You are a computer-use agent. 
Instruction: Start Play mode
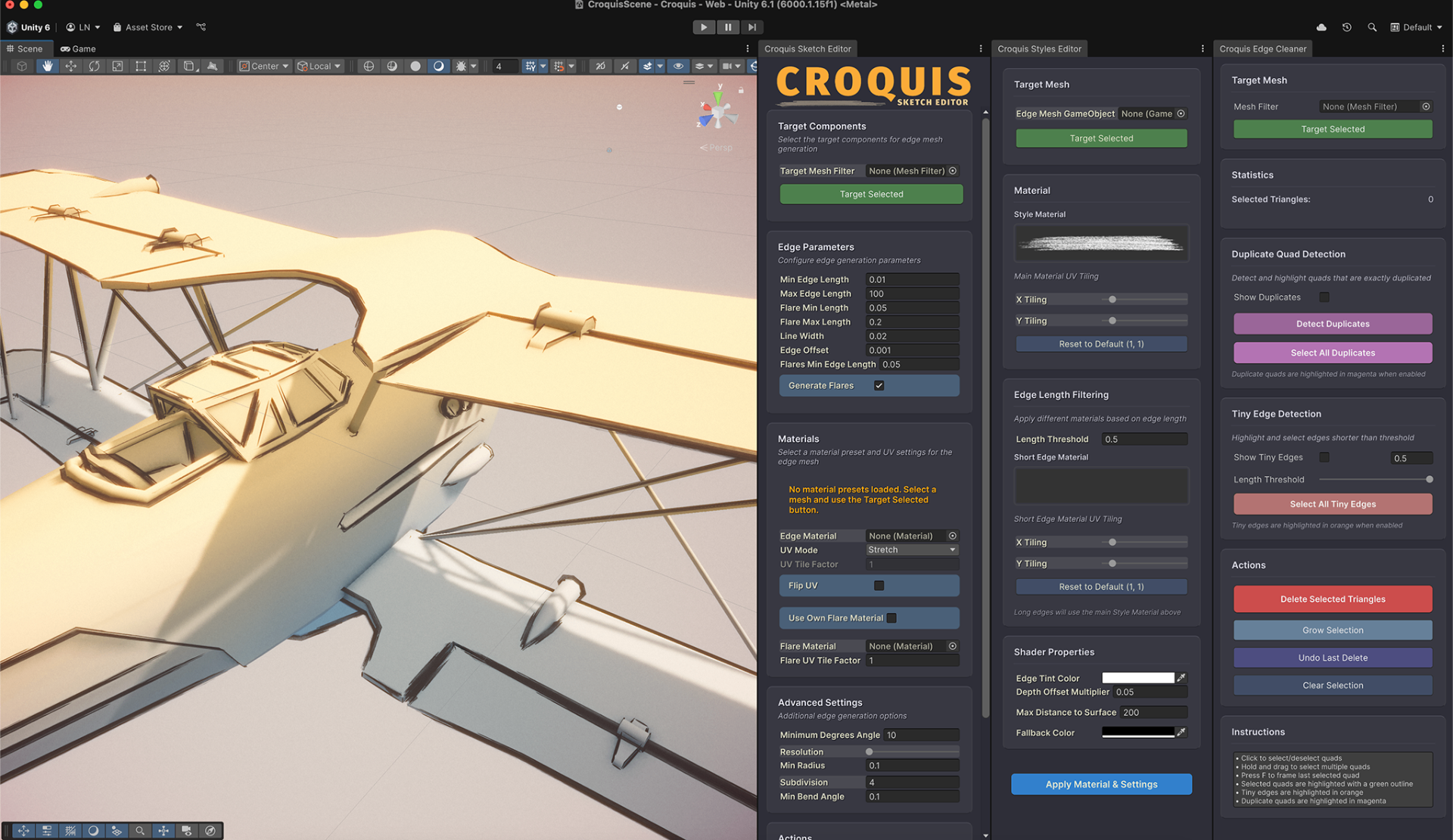(x=704, y=27)
